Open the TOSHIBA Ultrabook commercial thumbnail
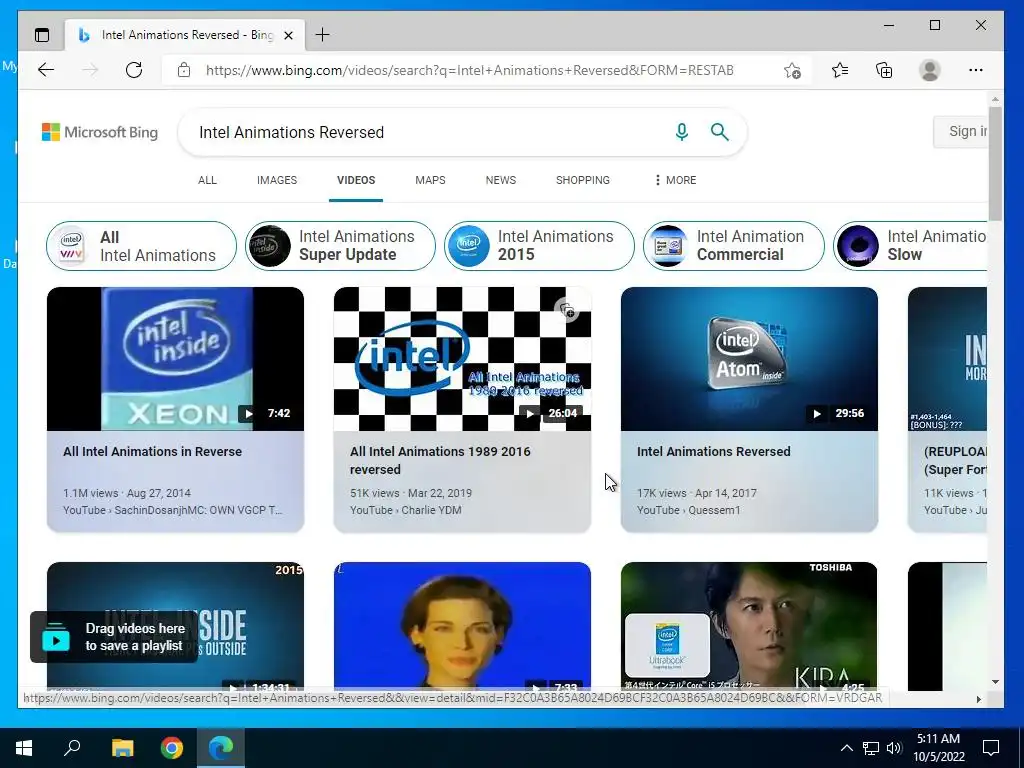Image resolution: width=1024 pixels, height=768 pixels. 749,626
